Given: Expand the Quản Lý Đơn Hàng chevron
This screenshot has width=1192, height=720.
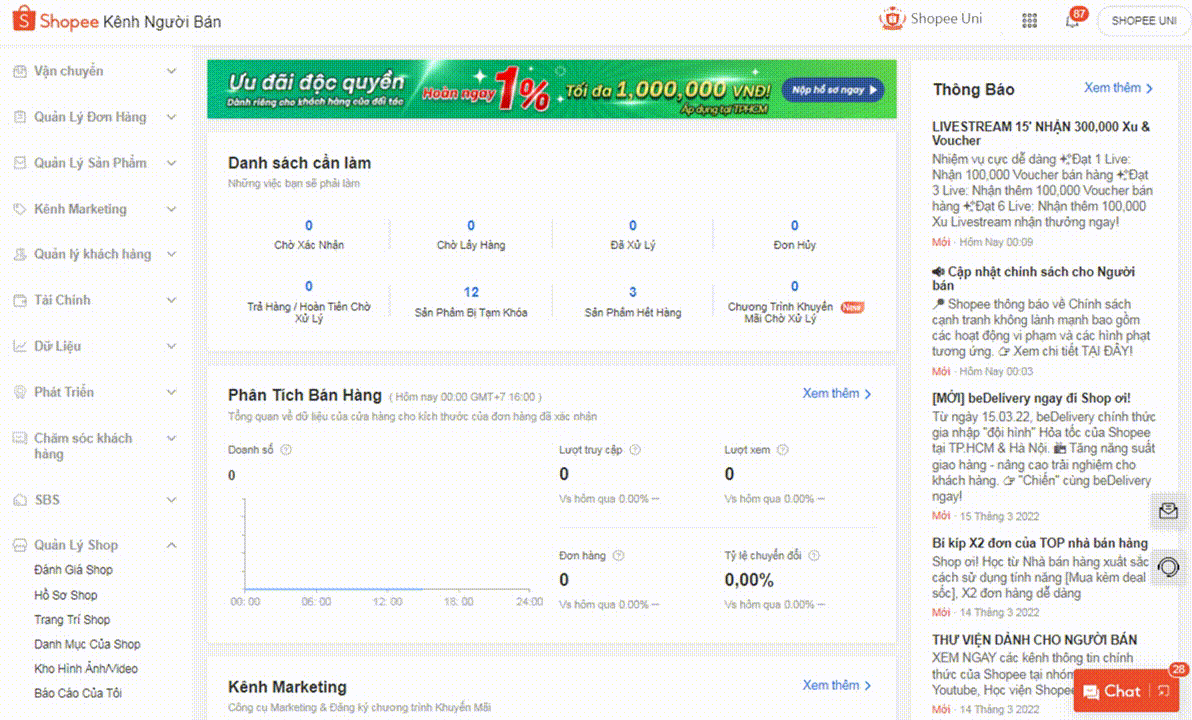Looking at the screenshot, I should click(x=172, y=117).
